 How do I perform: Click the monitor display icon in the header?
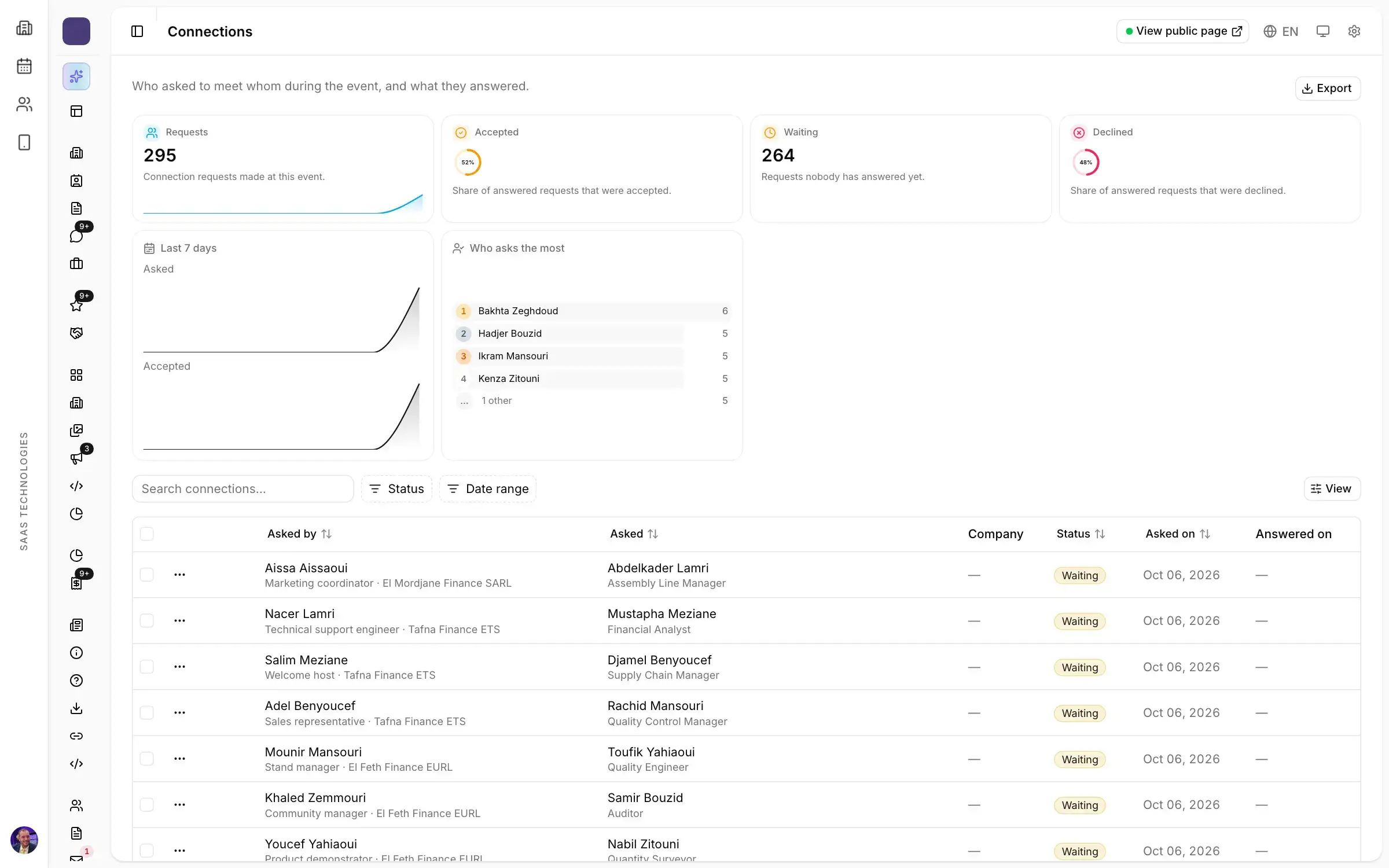[x=1322, y=31]
